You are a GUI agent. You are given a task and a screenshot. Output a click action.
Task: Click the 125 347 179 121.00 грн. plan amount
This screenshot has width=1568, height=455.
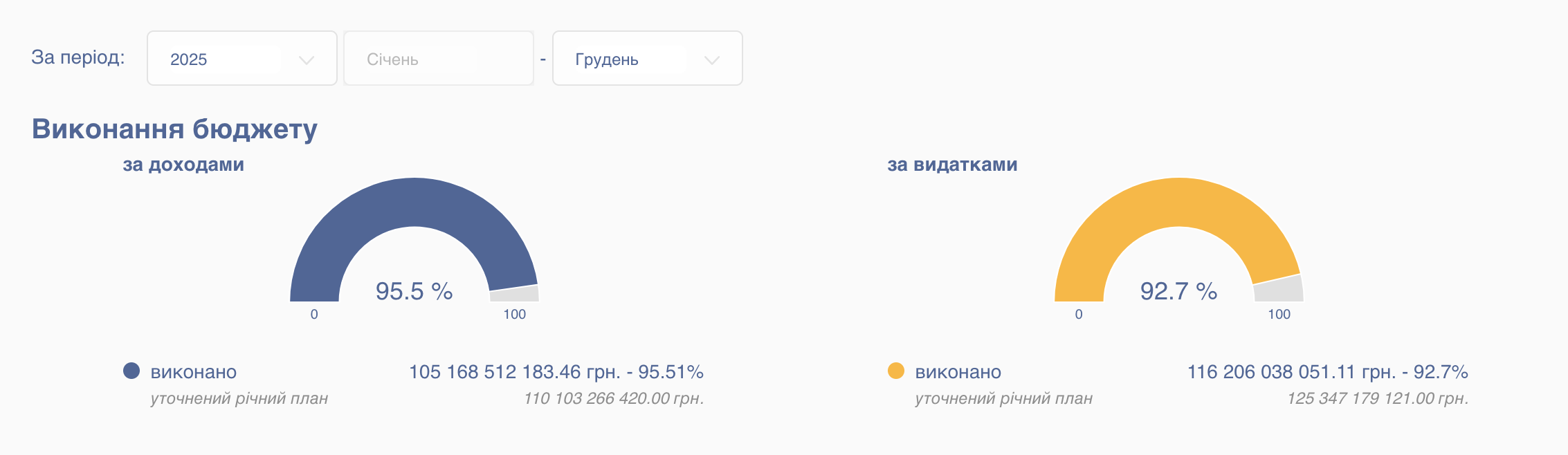click(1377, 398)
